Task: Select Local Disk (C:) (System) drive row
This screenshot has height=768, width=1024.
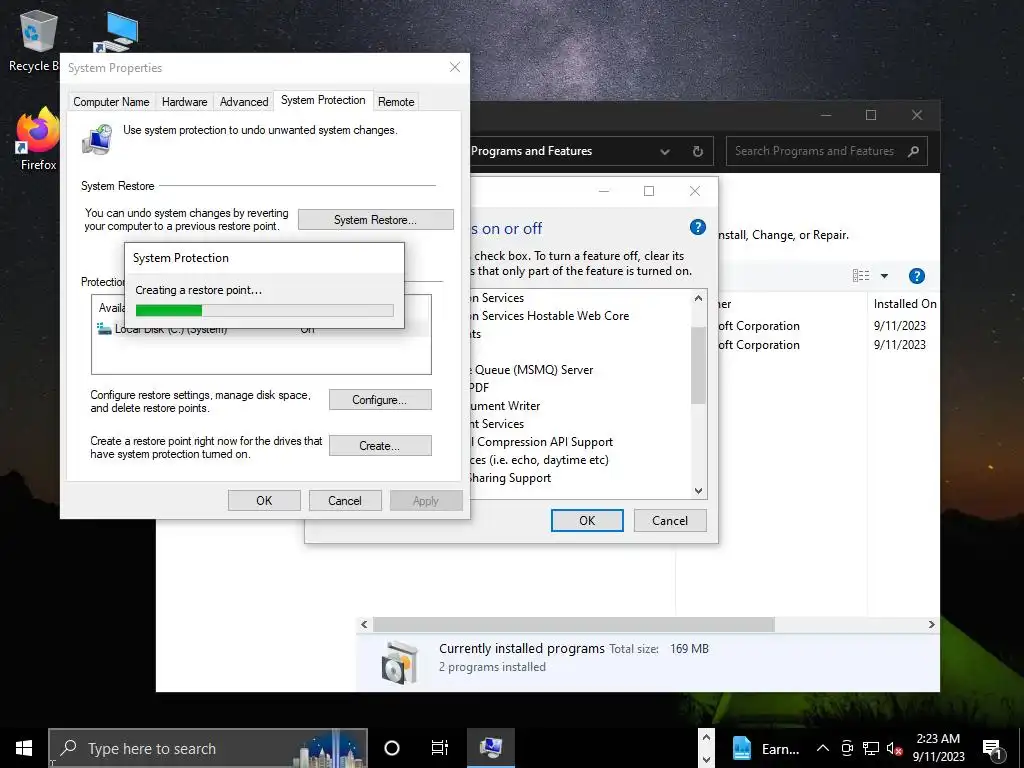Action: tap(261, 329)
